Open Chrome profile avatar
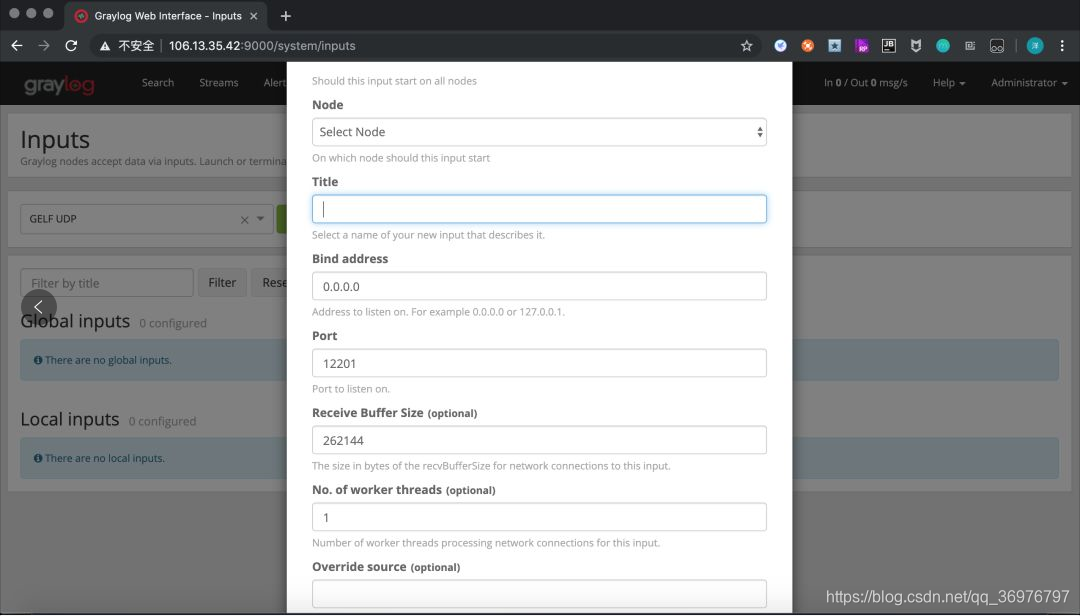 click(x=1035, y=46)
